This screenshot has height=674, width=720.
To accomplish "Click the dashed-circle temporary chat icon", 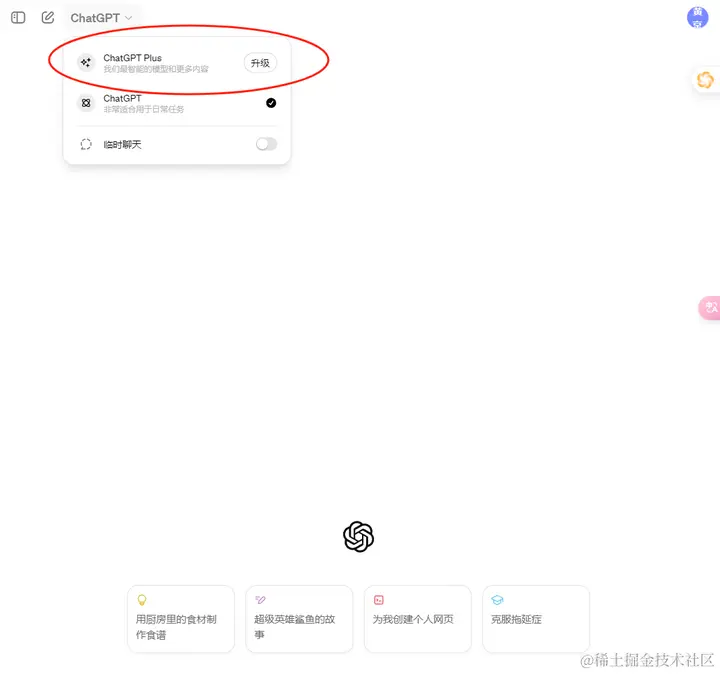I will coord(86,144).
